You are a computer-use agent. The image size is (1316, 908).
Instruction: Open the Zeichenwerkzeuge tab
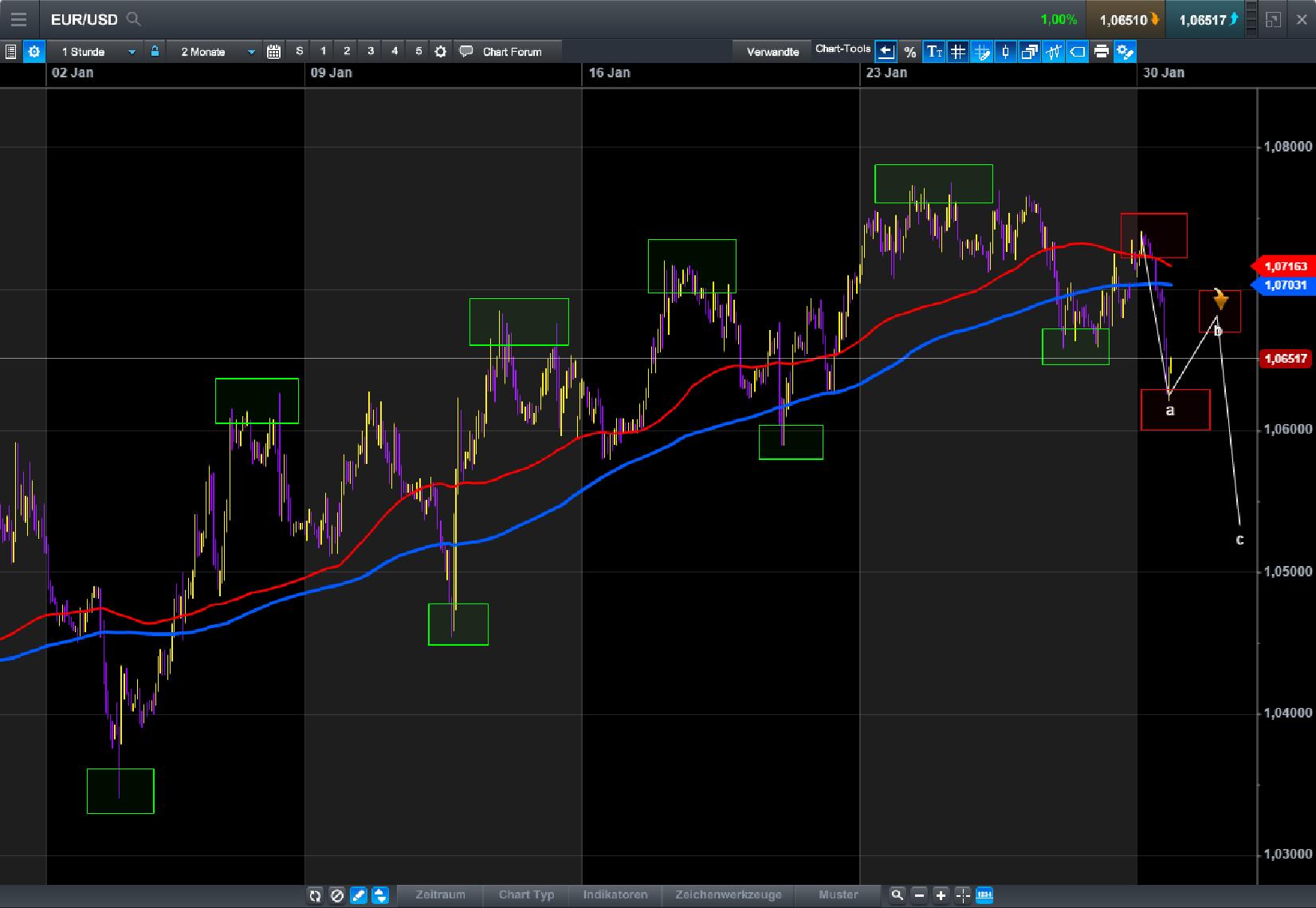728,894
